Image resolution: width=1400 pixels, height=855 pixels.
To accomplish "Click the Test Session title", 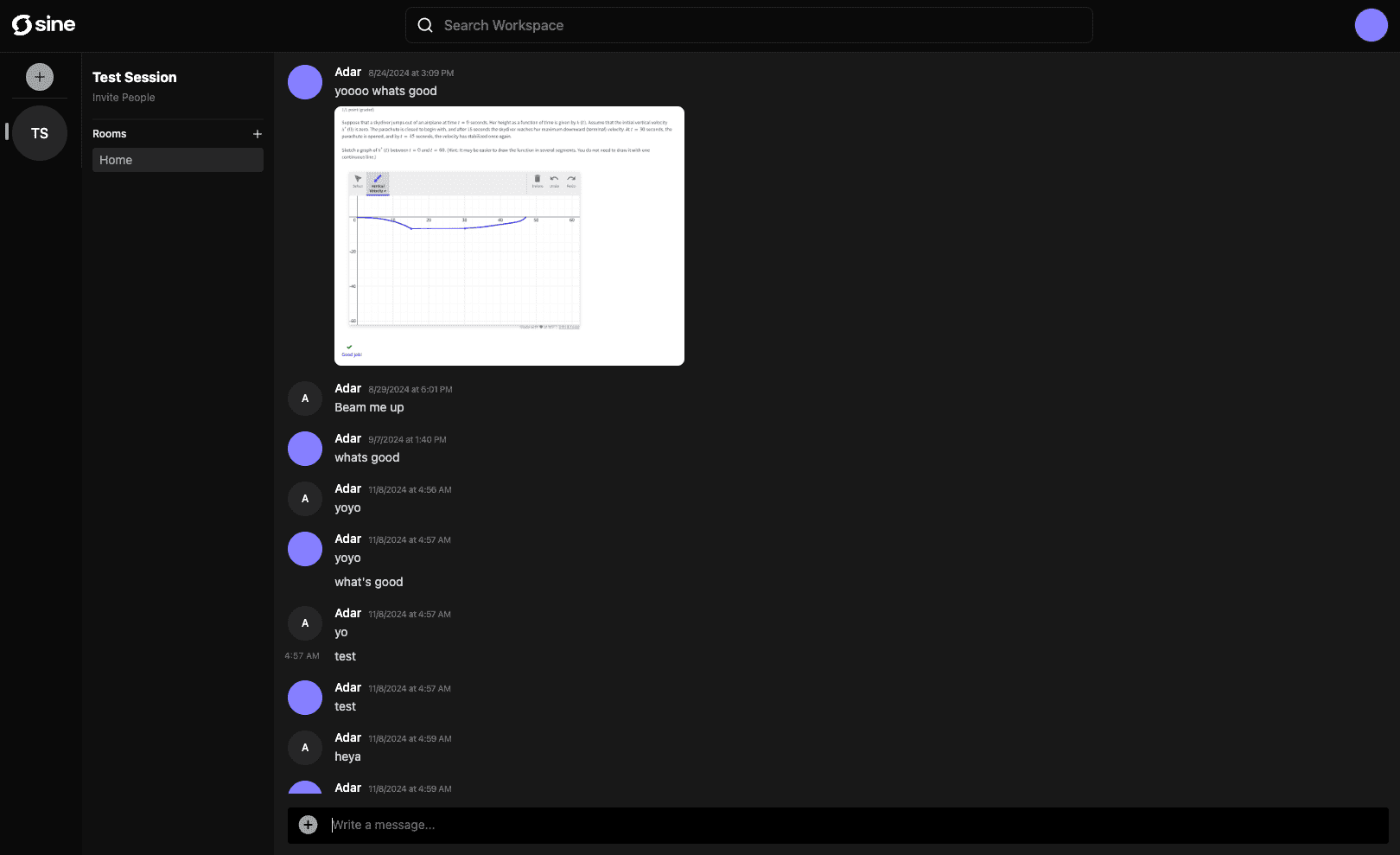I will [x=135, y=77].
